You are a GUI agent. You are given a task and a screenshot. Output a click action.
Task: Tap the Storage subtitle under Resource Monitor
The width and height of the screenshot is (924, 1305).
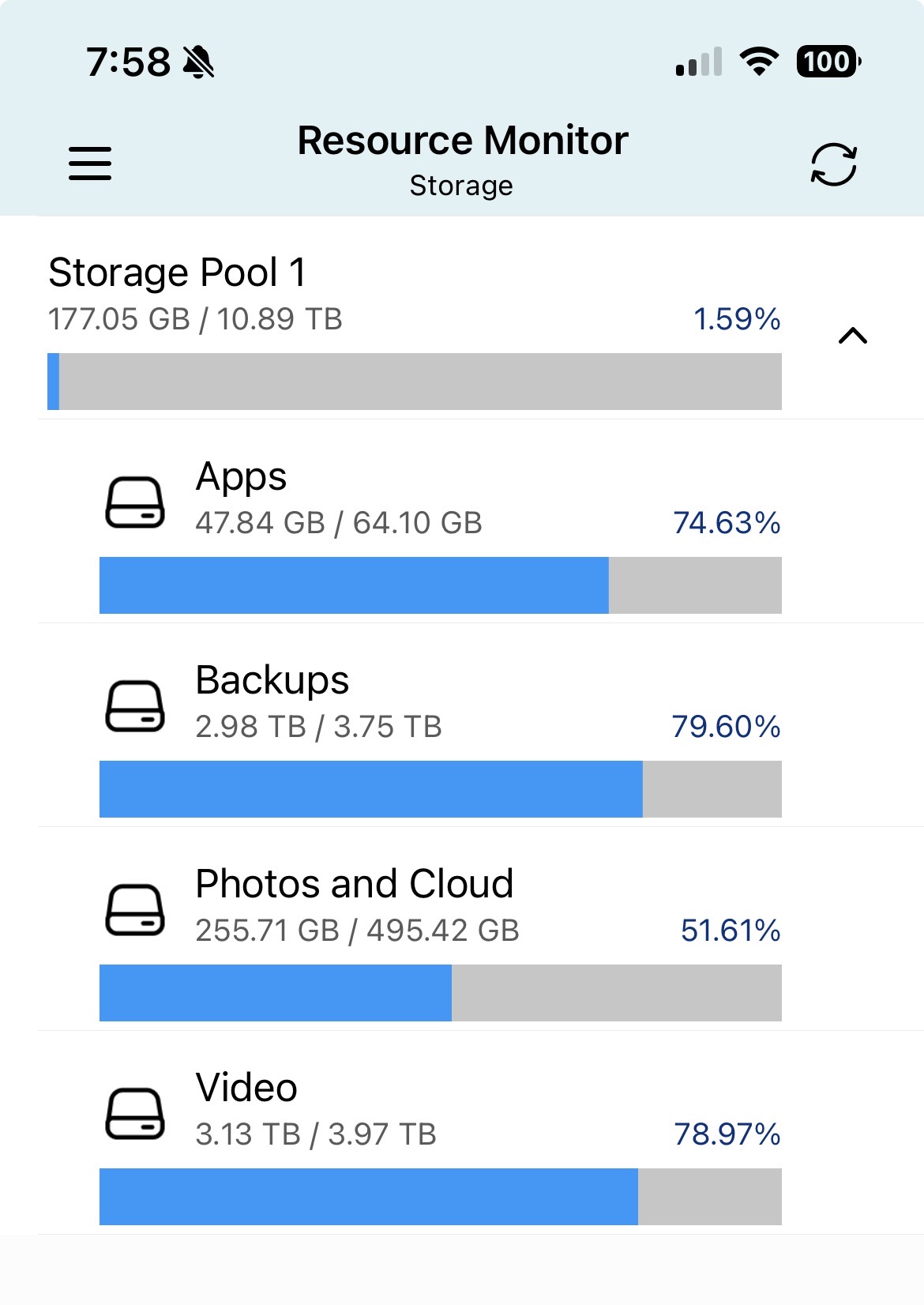click(x=461, y=186)
